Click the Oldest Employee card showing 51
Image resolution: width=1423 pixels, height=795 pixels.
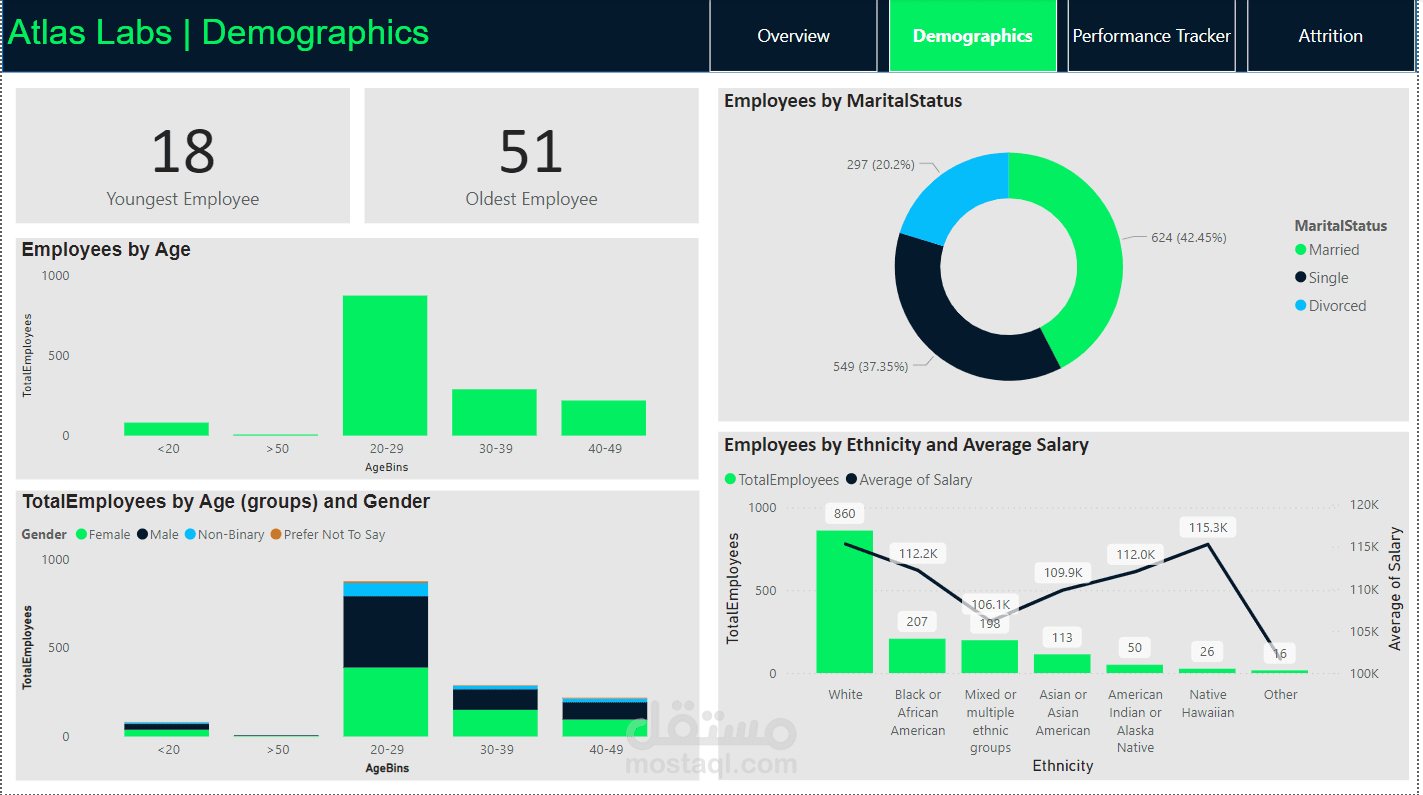point(531,155)
